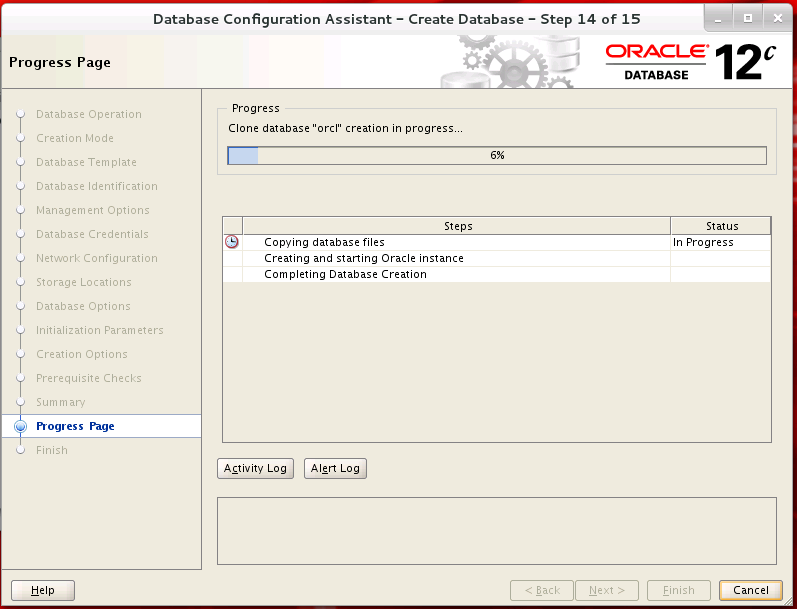Click the Steps column header
Image resolution: width=797 pixels, height=609 pixels.
pyautogui.click(x=457, y=226)
